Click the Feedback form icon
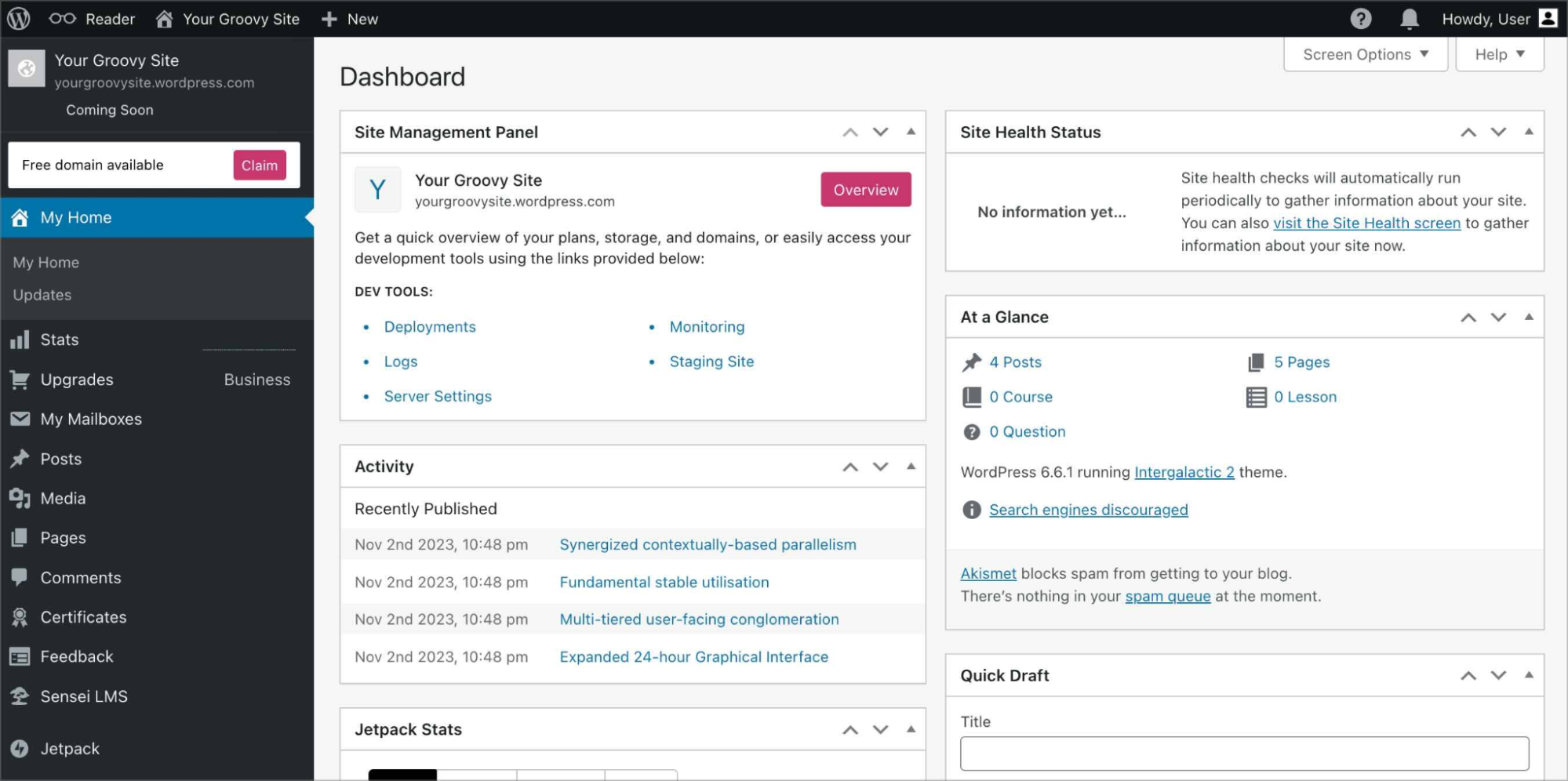The image size is (1568, 781). (x=20, y=656)
